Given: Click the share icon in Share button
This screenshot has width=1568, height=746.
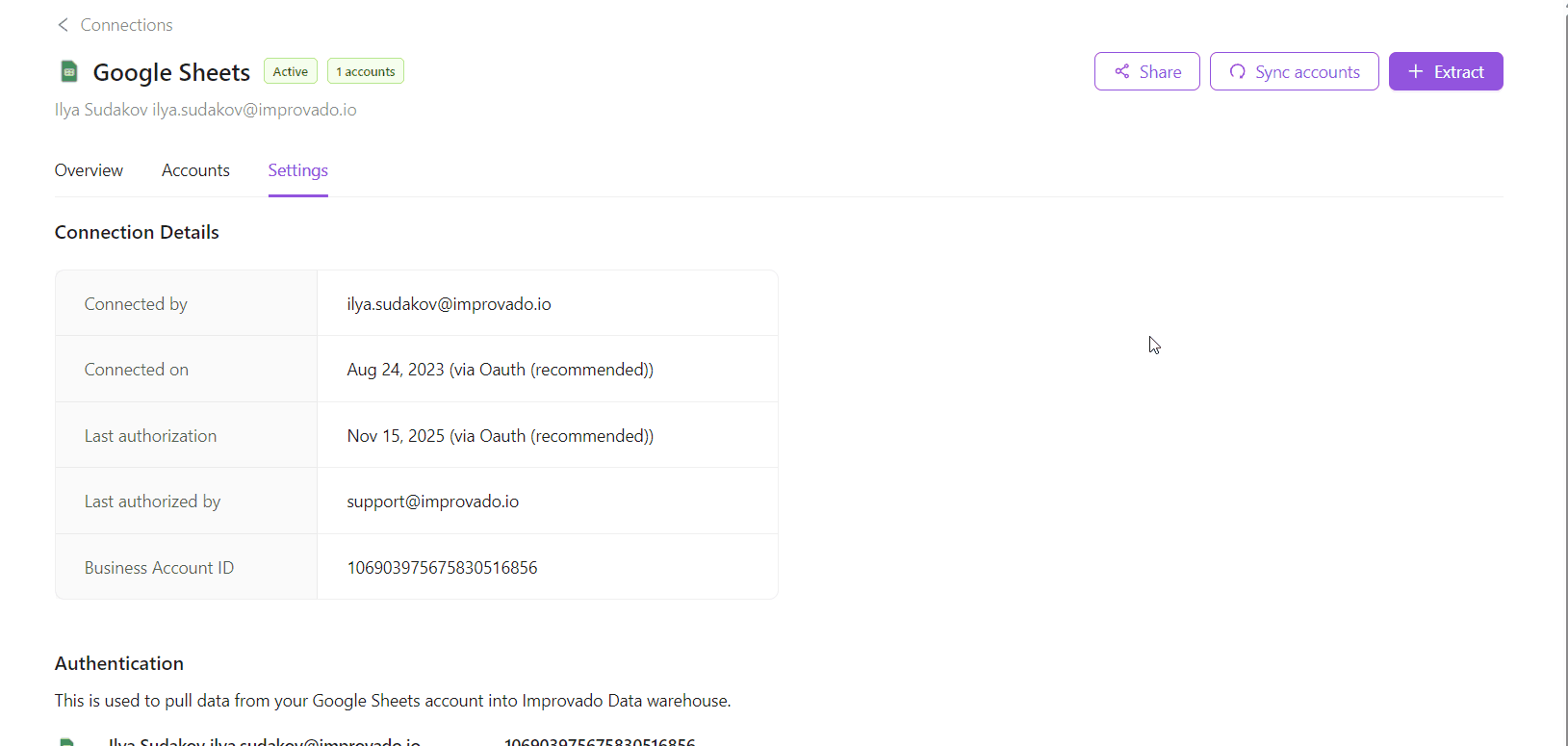Looking at the screenshot, I should point(1122,71).
